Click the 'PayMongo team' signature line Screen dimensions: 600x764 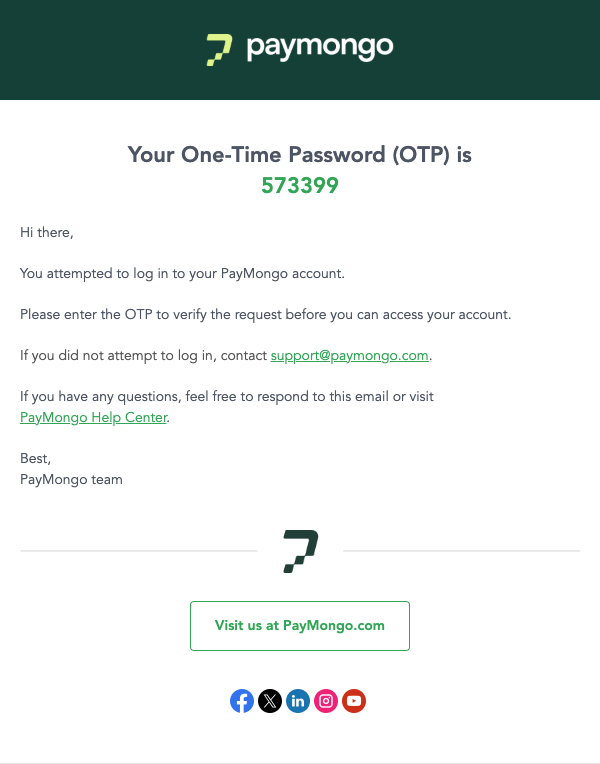tap(71, 479)
